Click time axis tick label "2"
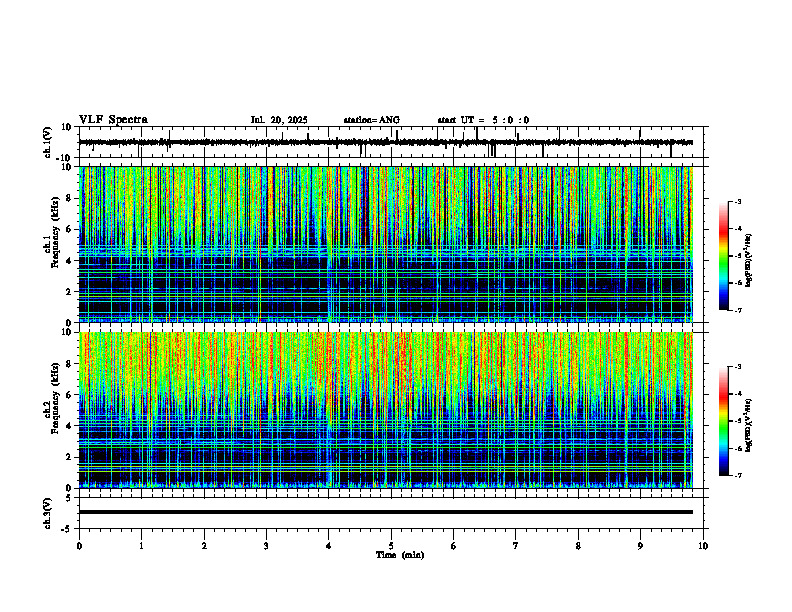 204,546
